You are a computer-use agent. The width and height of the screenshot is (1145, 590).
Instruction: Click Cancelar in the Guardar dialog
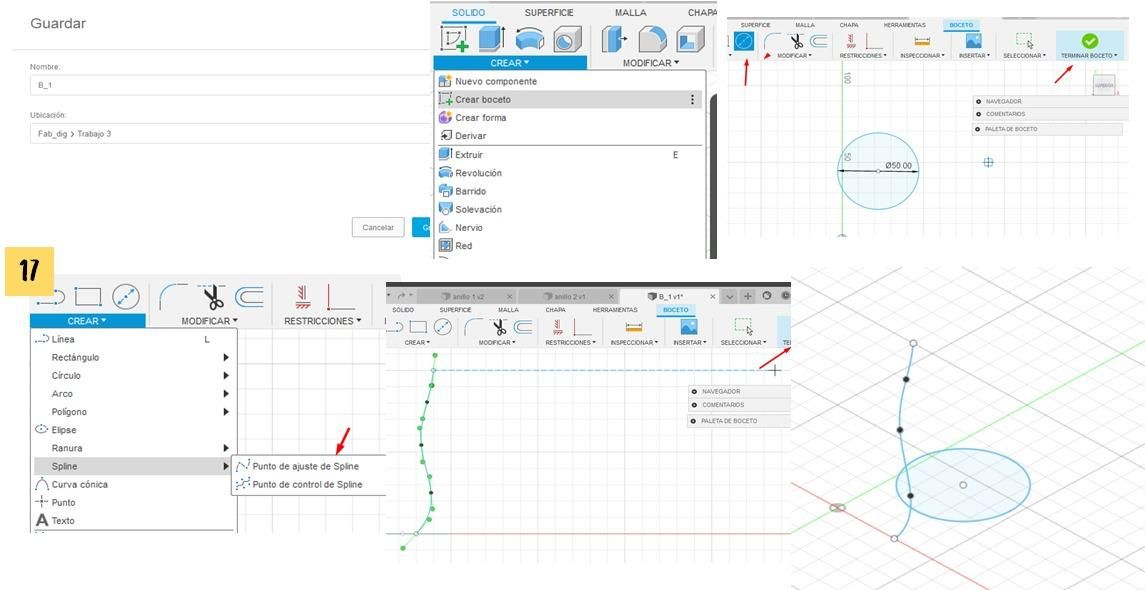coord(378,228)
